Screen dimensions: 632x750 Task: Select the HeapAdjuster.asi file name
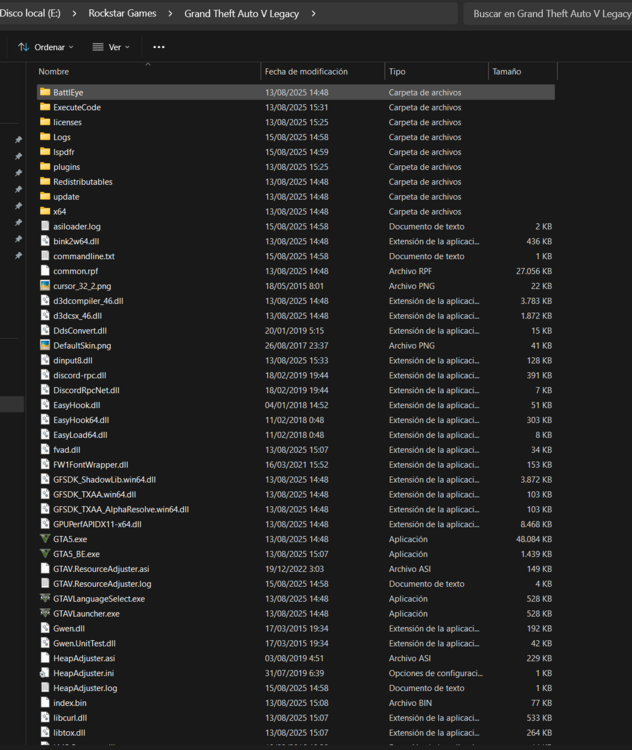click(84, 658)
